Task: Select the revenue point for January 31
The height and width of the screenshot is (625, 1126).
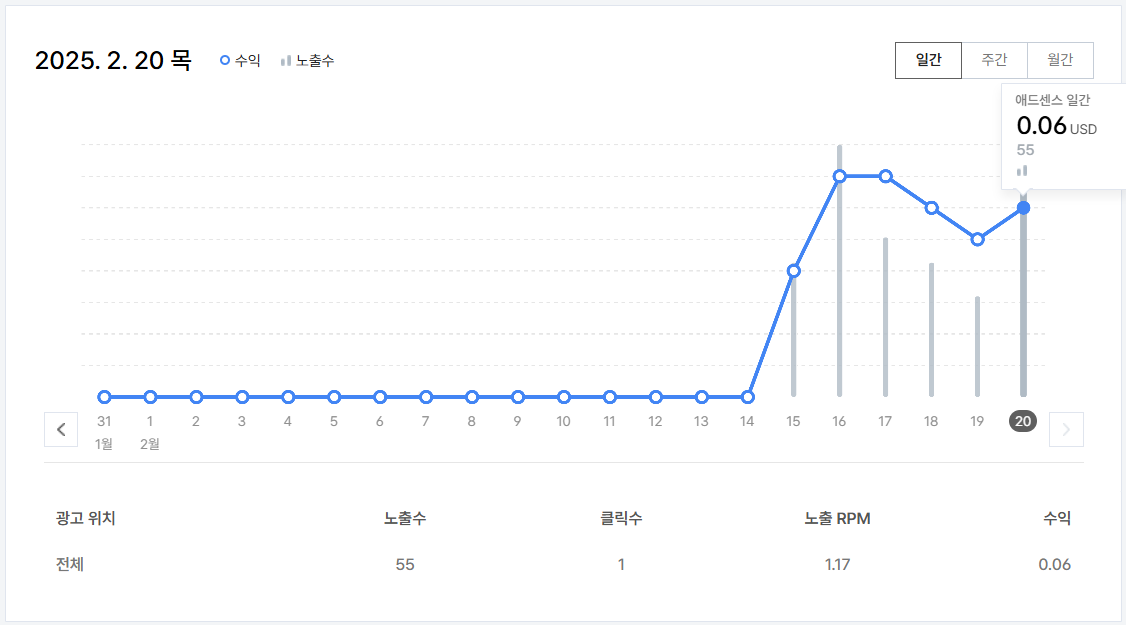Action: point(104,397)
